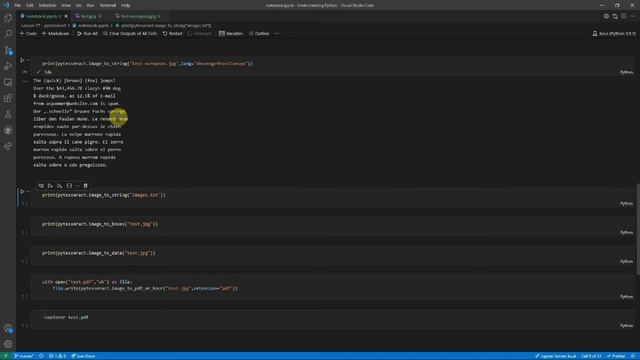Viewport: 640px width, 360px height.
Task: Open Remote Explorer view in activity bar
Action: coord(8,82)
